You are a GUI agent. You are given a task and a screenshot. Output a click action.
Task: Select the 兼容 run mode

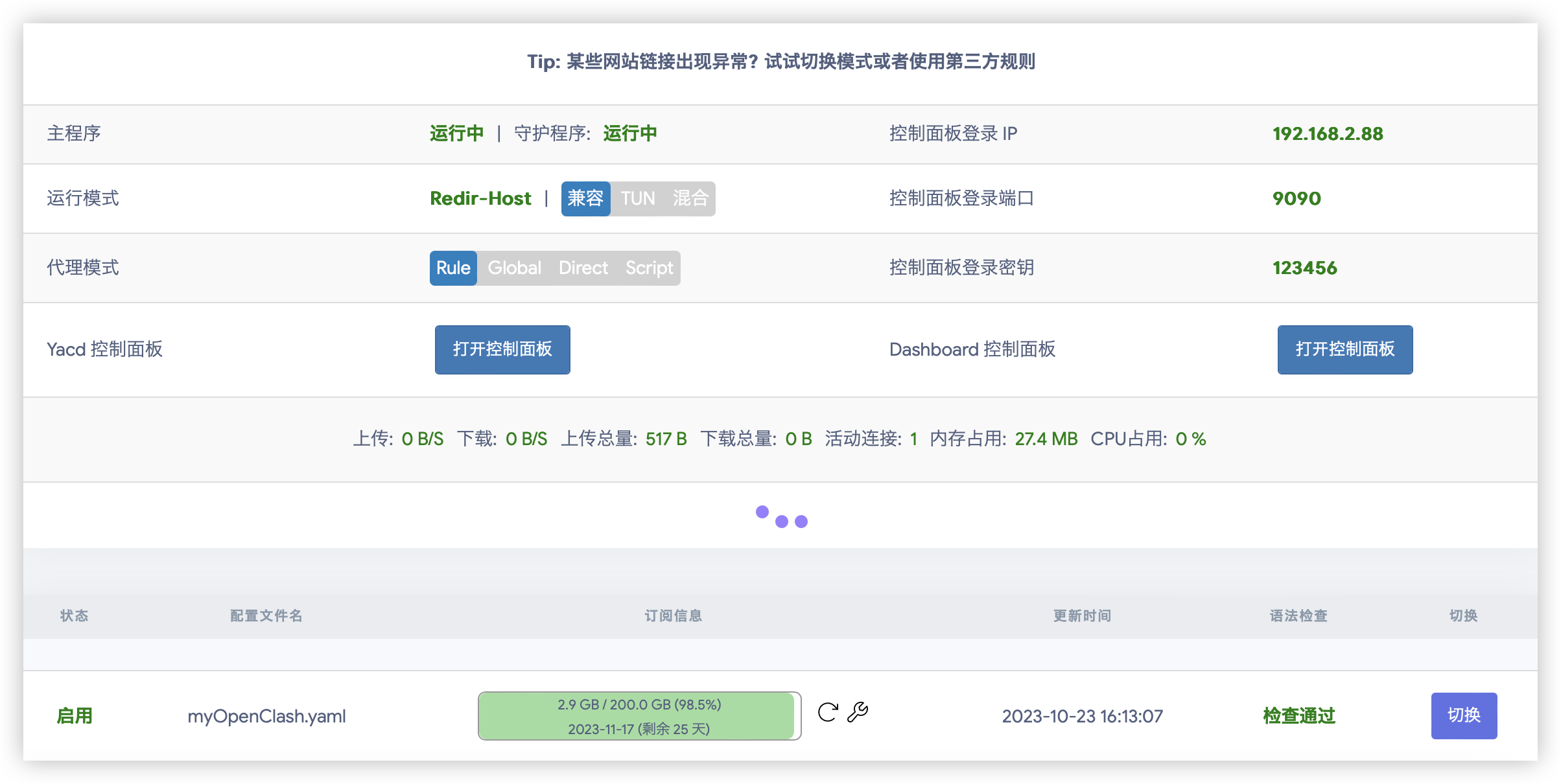pos(585,198)
